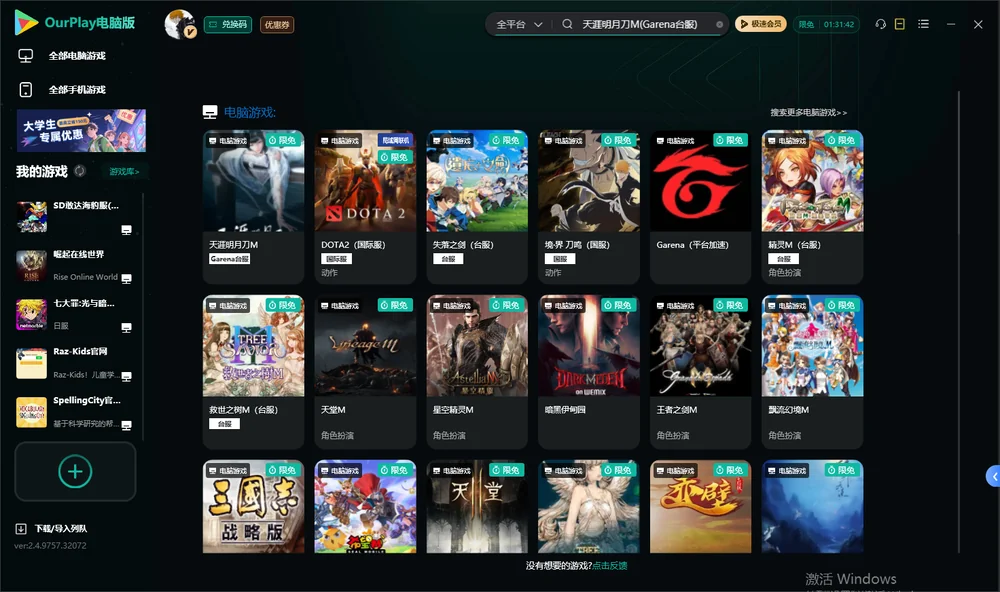This screenshot has width=1000, height=592.
Task: Click the 电脑游戏 section header icon
Action: 210,112
